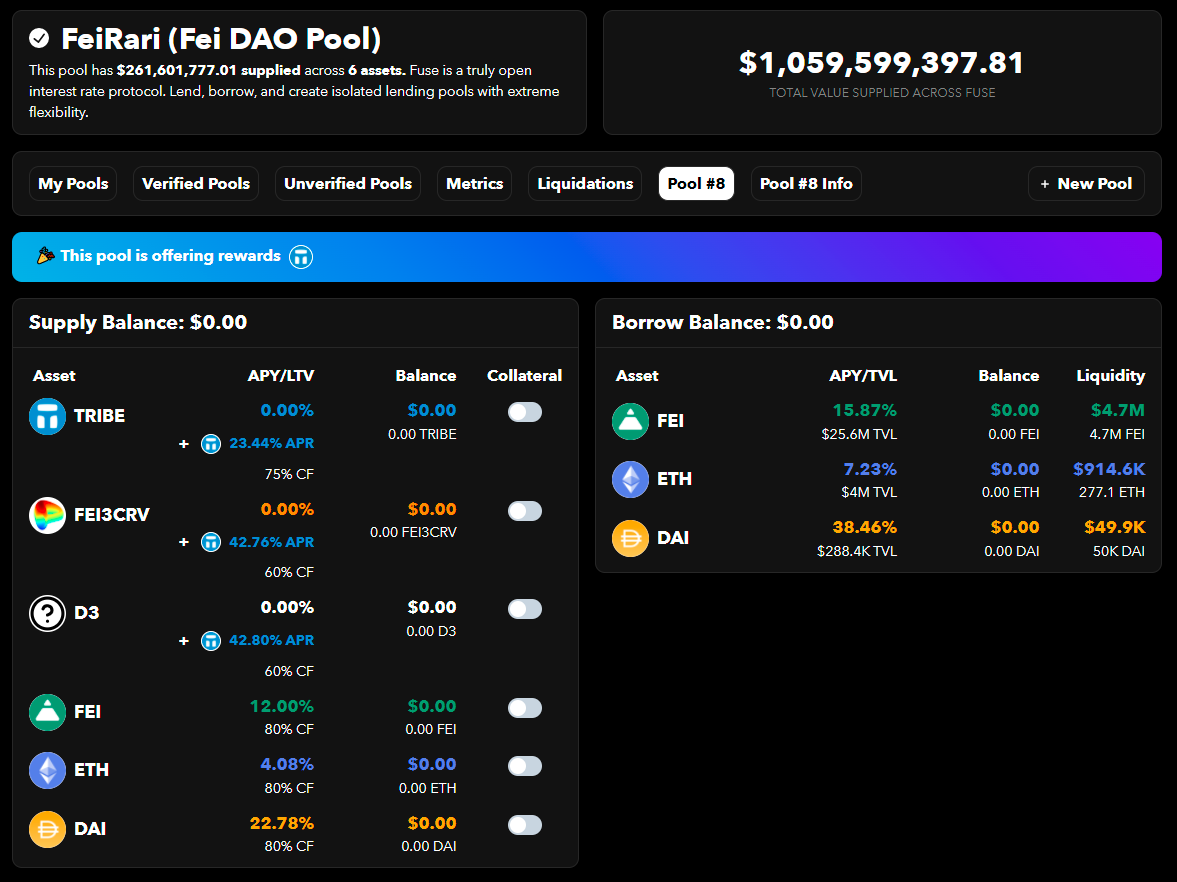Open ETH label in borrow list
The width and height of the screenshot is (1177, 882).
tap(674, 480)
